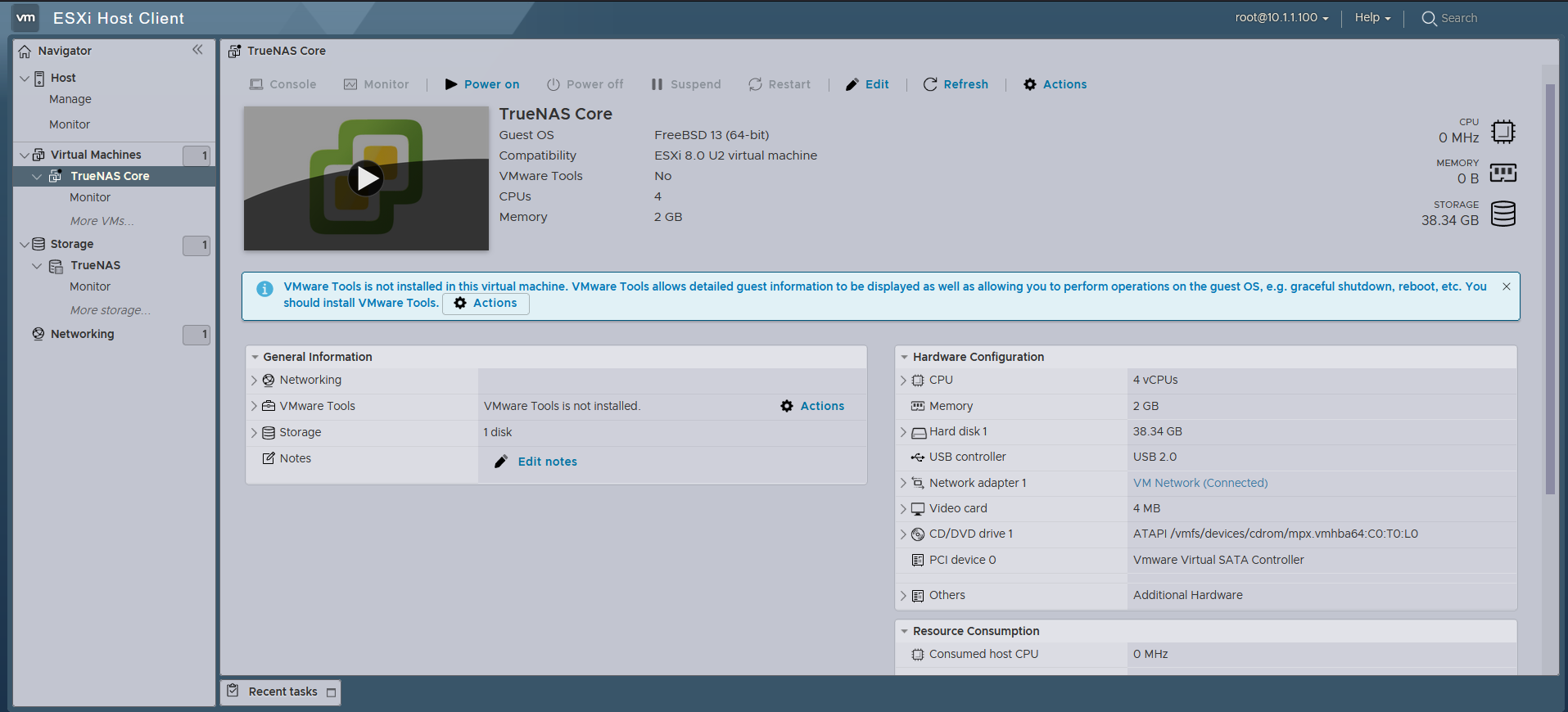The height and width of the screenshot is (712, 1568).
Task: Expand the Storage row in General Information
Action: pyautogui.click(x=254, y=433)
